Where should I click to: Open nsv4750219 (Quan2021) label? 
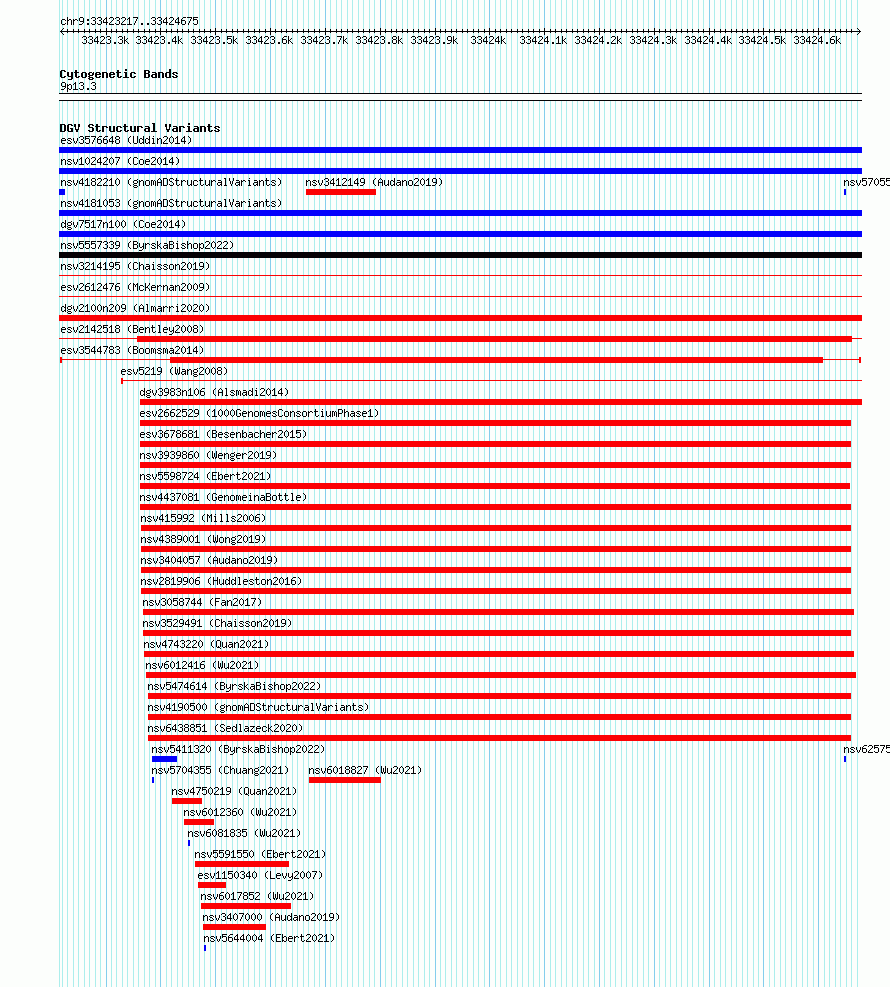[x=234, y=791]
